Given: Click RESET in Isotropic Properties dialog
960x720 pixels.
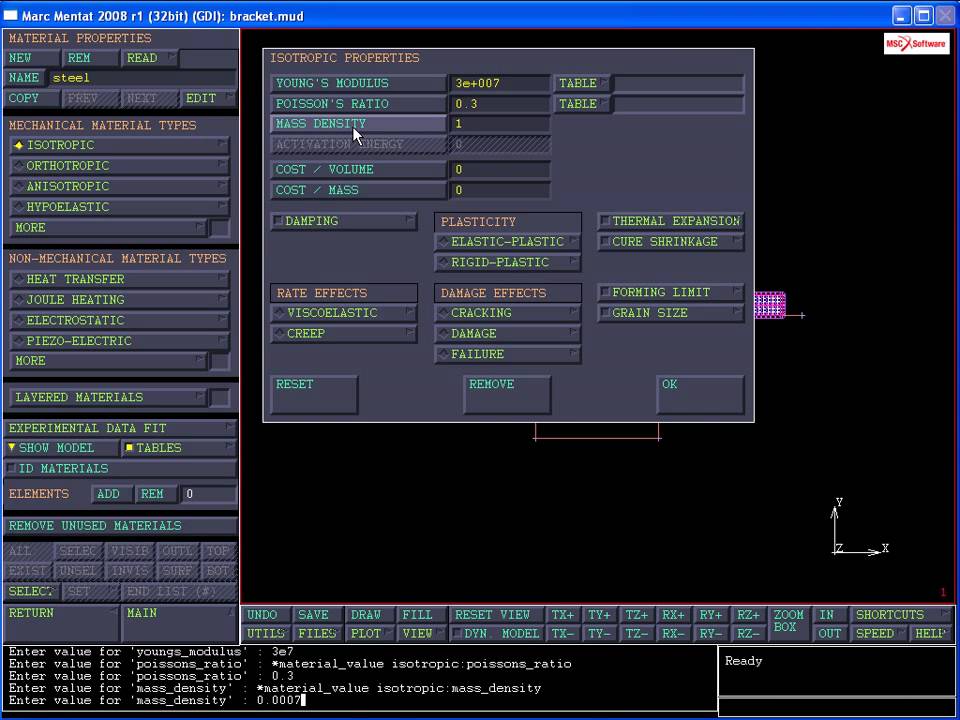Looking at the screenshot, I should point(314,395).
